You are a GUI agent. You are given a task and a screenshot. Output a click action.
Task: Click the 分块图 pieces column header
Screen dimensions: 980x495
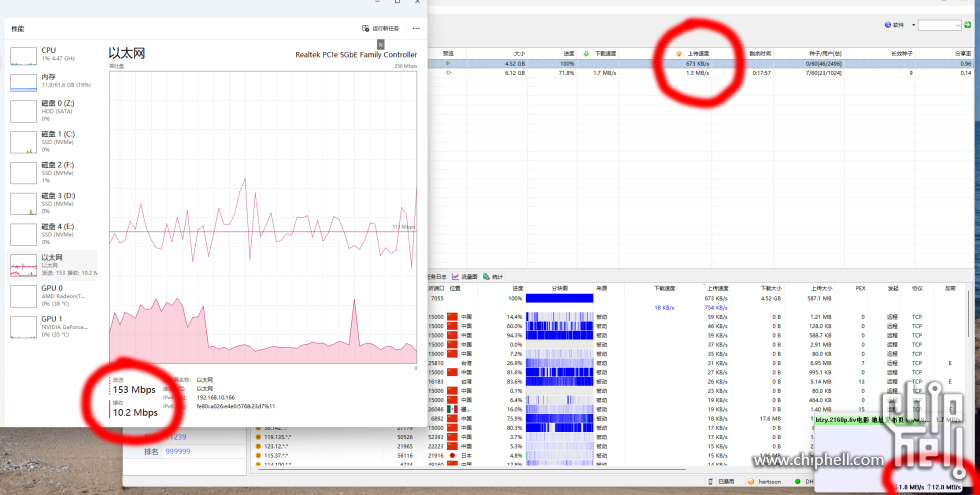coord(560,288)
